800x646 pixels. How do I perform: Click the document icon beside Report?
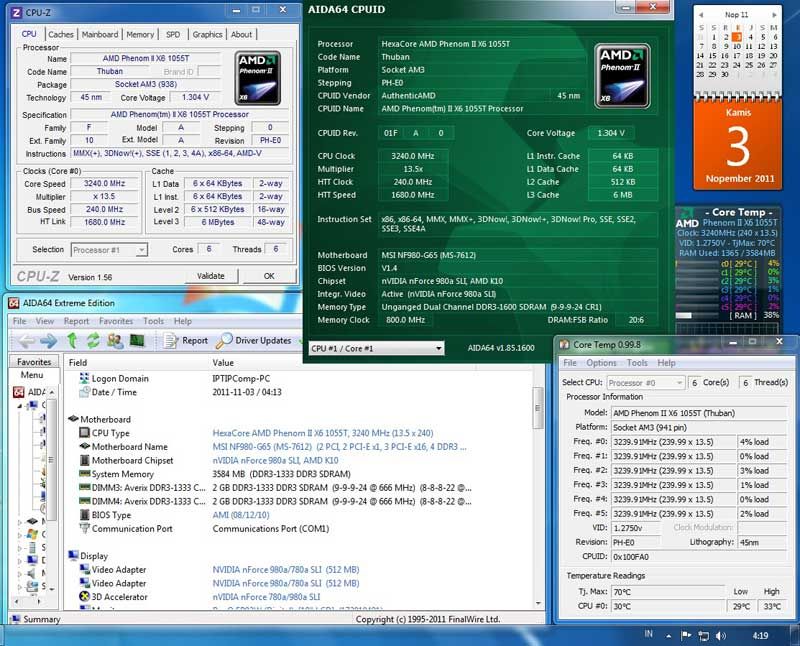(x=171, y=340)
